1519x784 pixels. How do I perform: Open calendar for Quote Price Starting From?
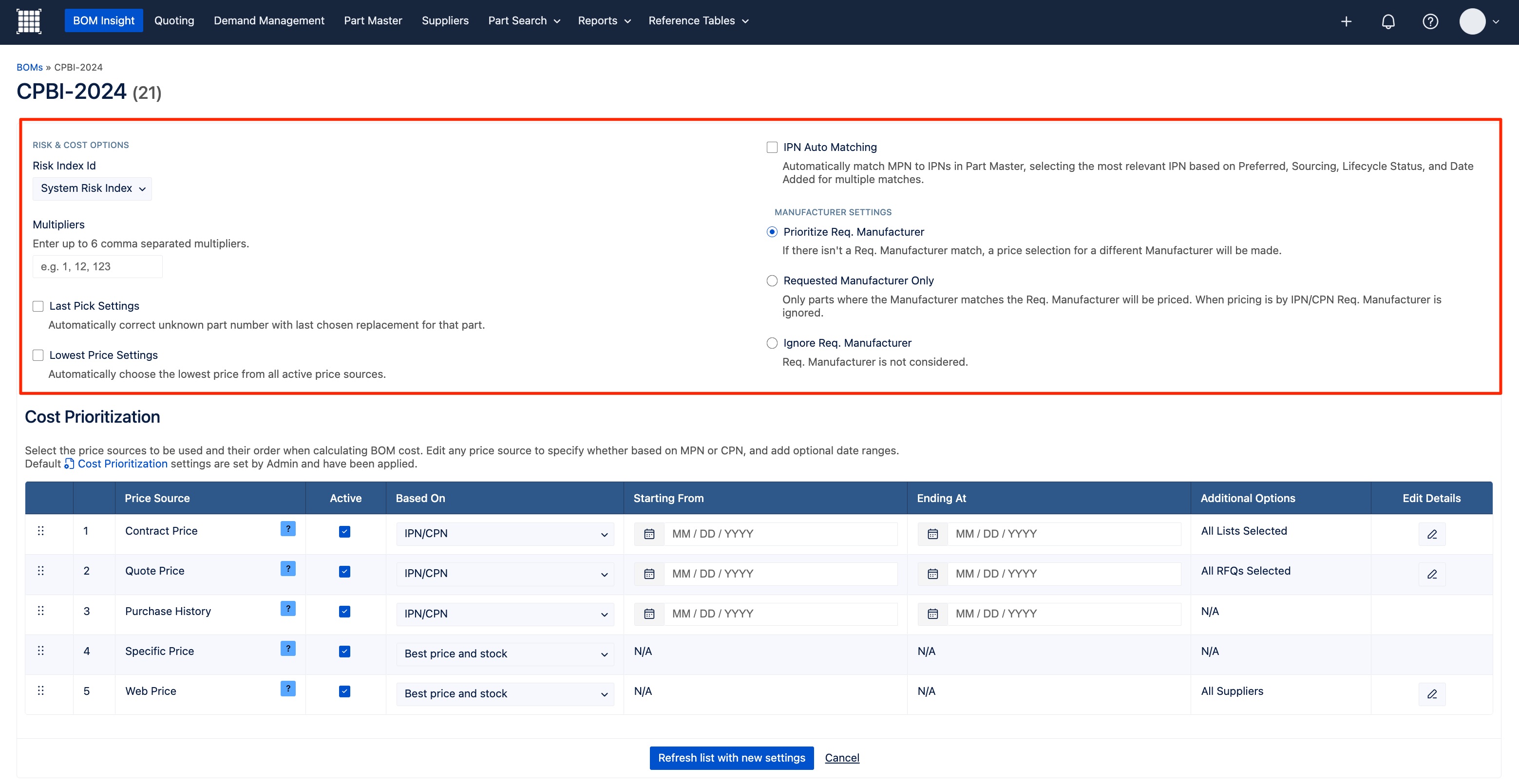coord(649,574)
